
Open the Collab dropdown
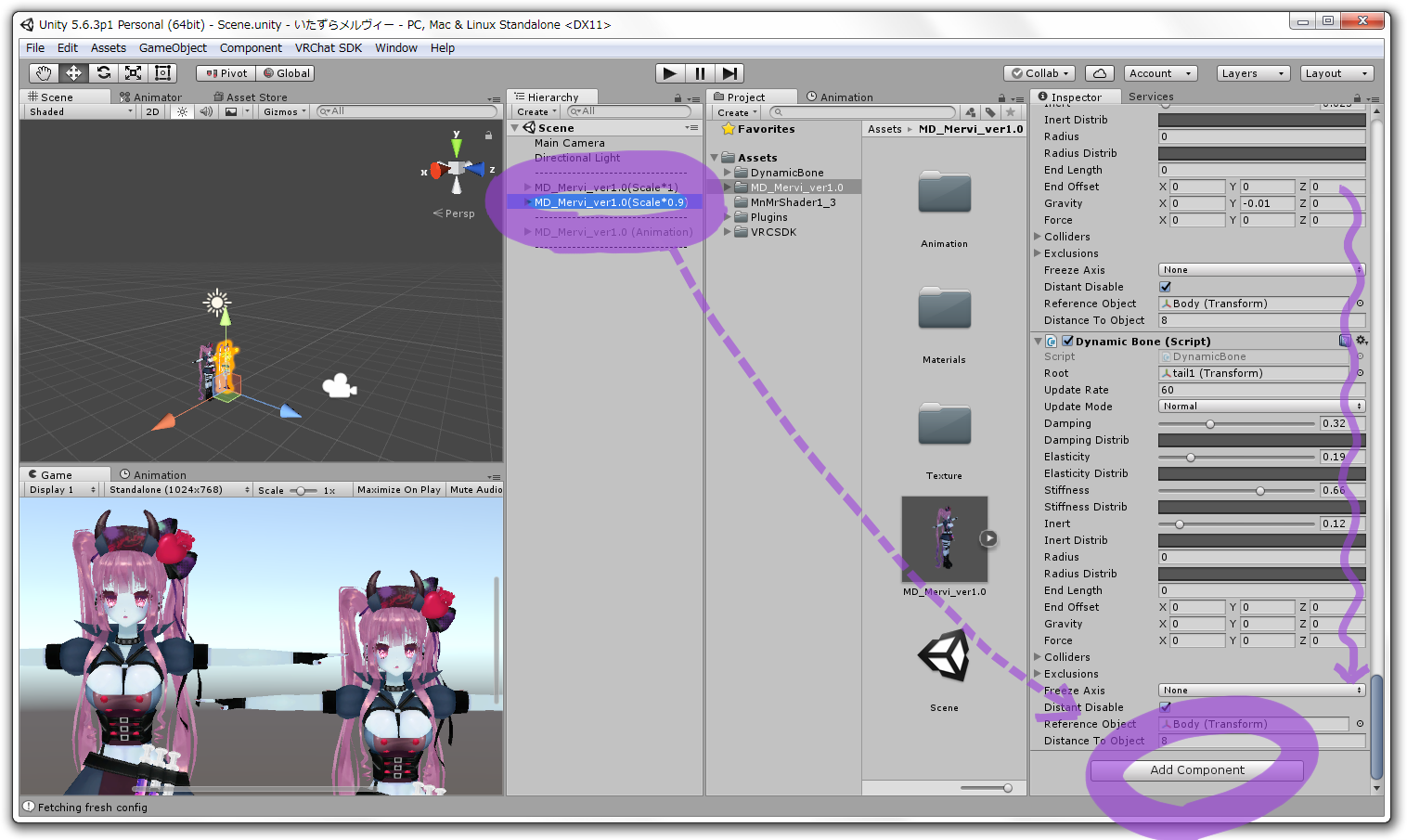coord(1040,73)
